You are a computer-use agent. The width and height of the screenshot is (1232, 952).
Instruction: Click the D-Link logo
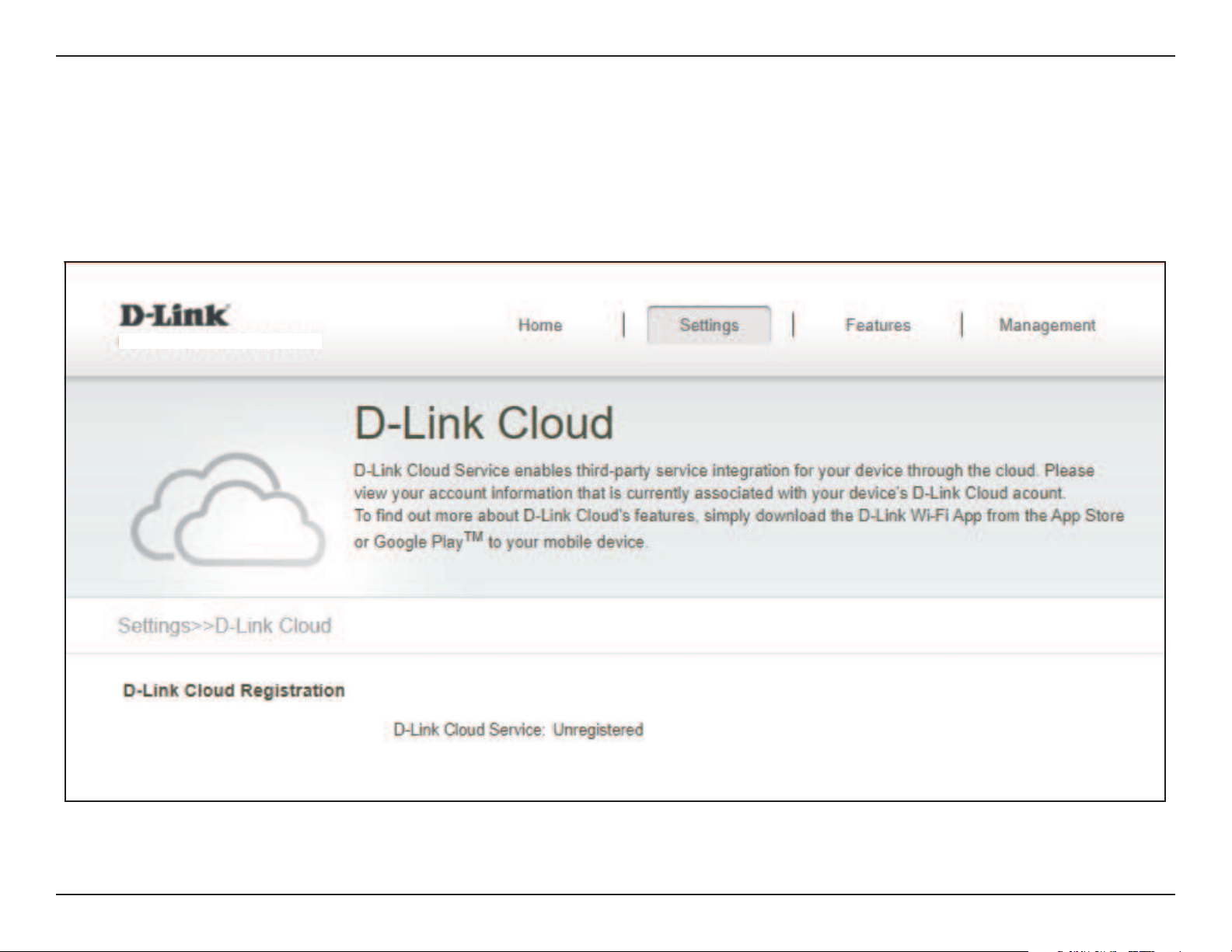pyautogui.click(x=175, y=316)
